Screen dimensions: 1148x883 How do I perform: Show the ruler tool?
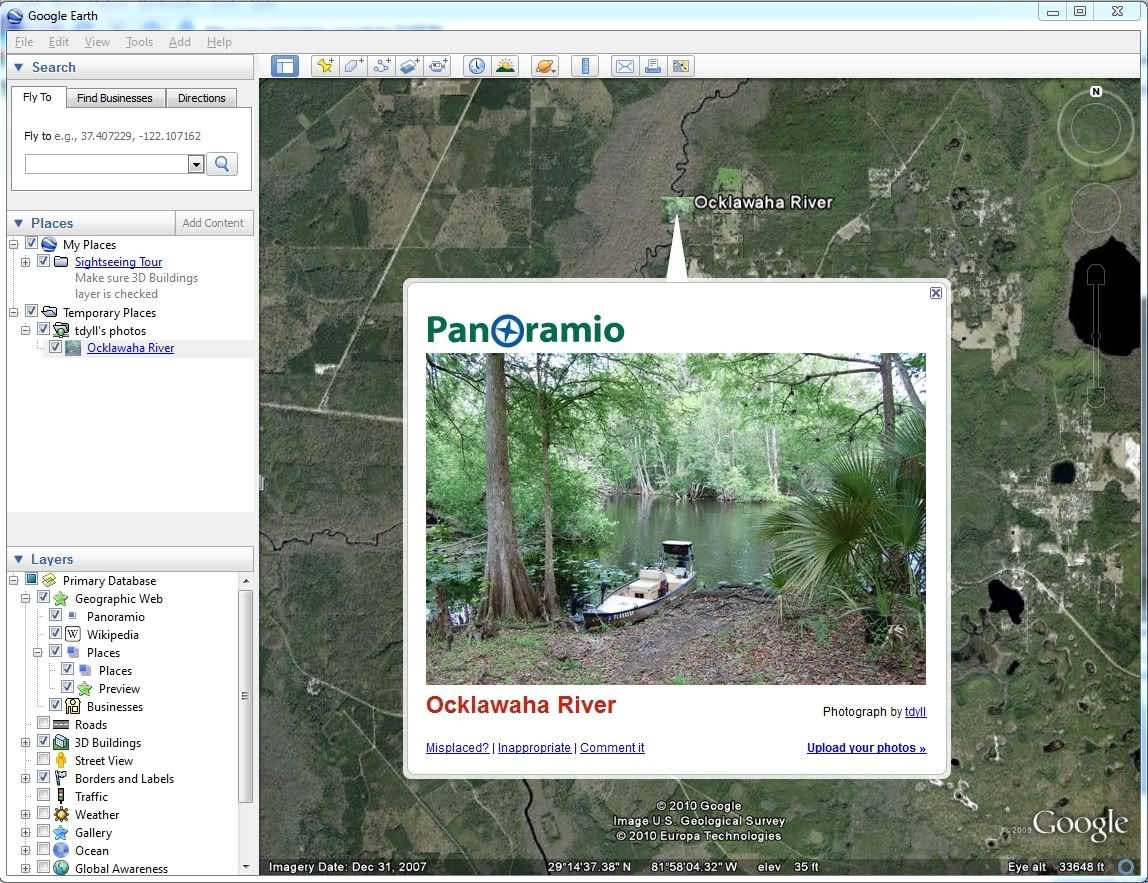pyautogui.click(x=584, y=66)
